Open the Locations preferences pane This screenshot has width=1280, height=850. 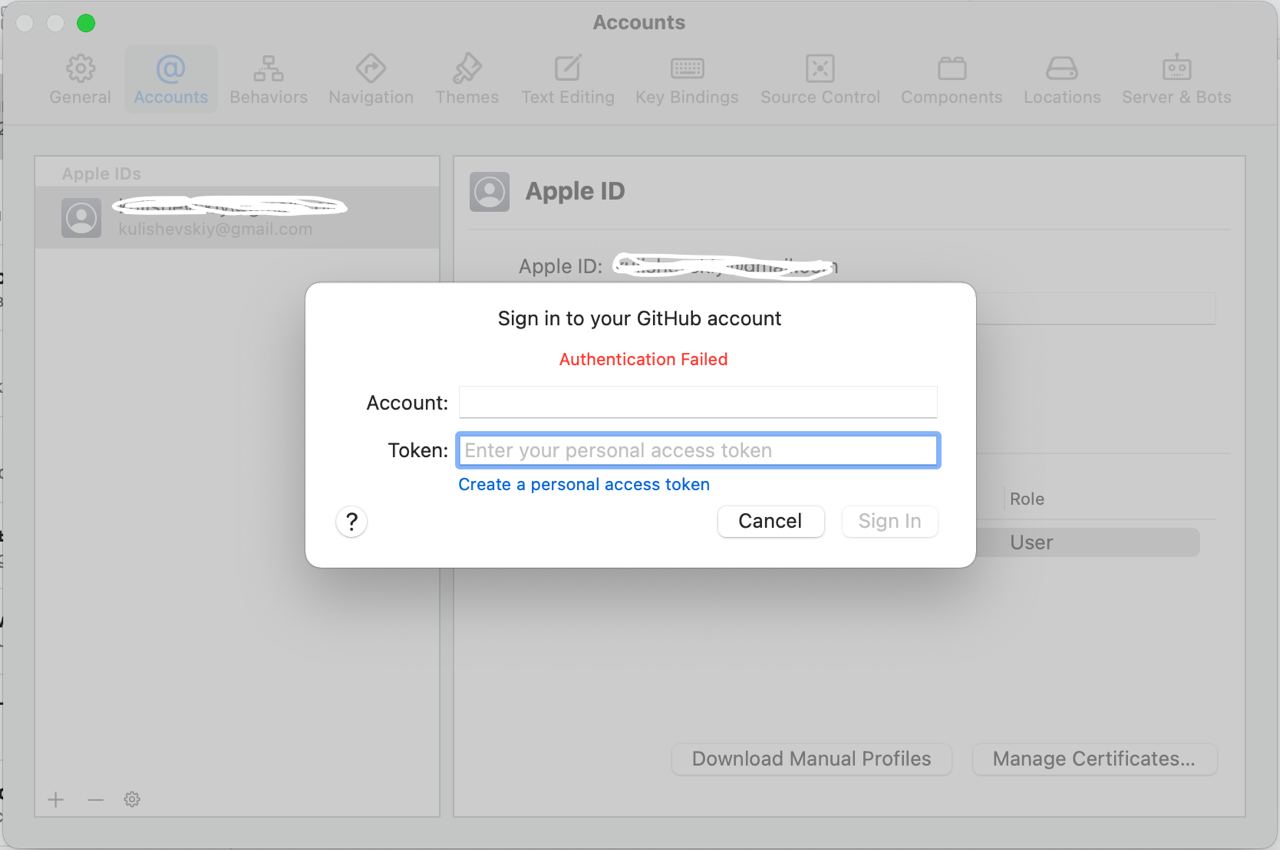(x=1062, y=79)
